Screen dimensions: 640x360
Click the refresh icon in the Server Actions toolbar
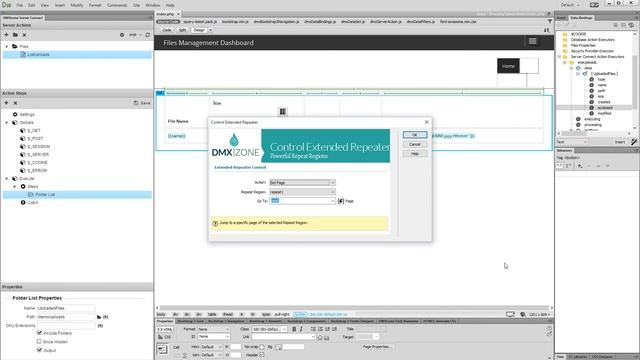(148, 35)
